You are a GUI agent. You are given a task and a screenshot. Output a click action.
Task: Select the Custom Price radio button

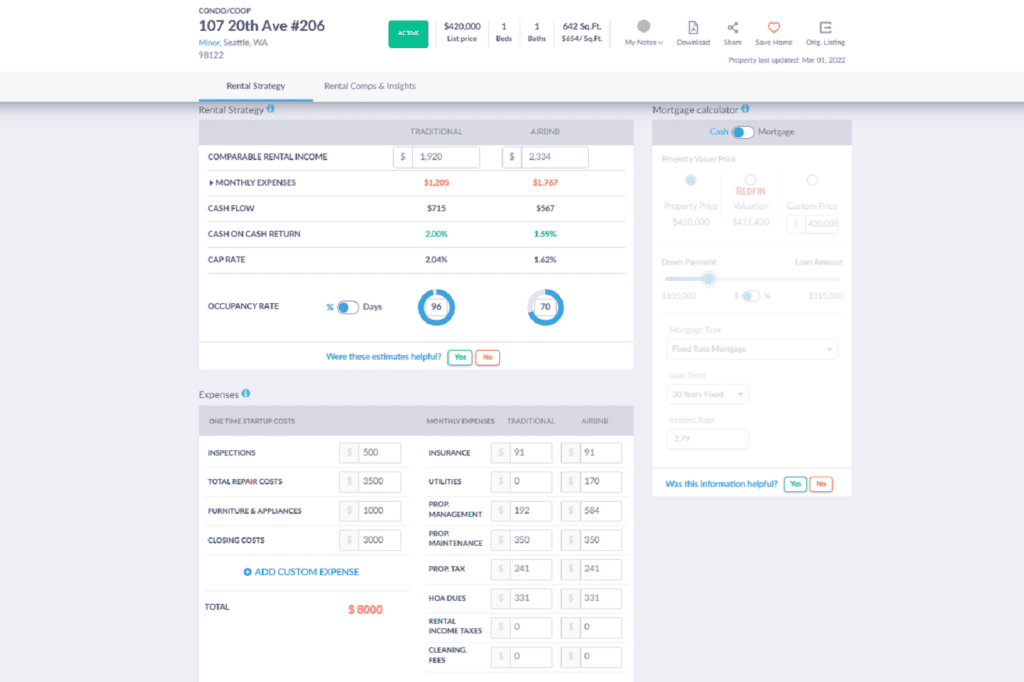tap(812, 181)
